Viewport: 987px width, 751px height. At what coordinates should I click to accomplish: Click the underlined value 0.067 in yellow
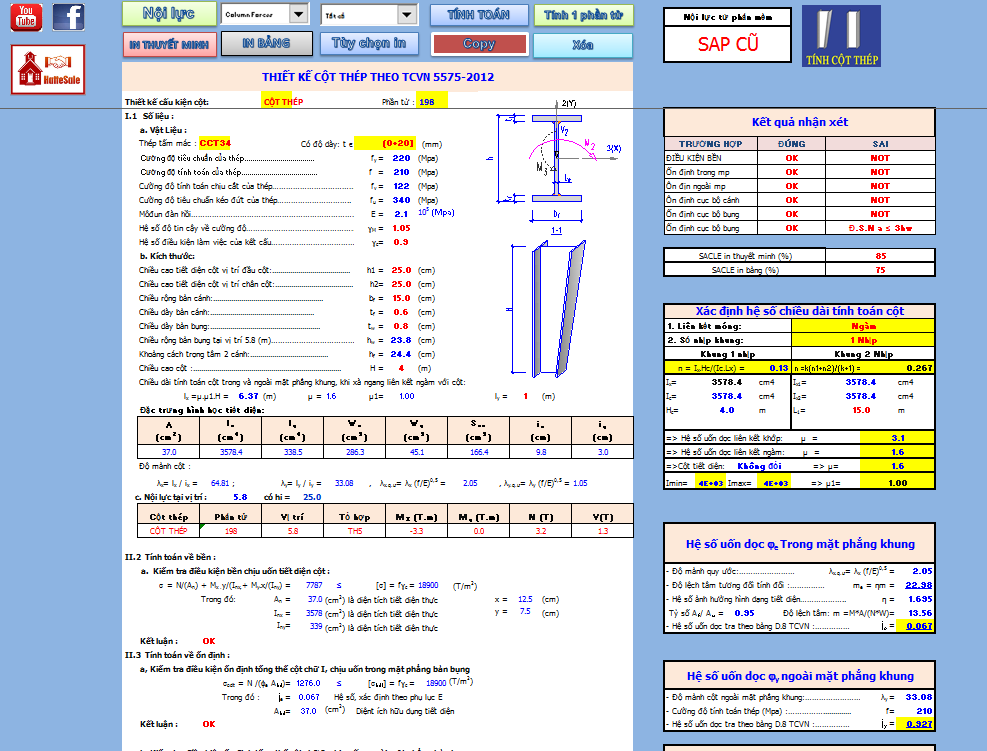[919, 626]
